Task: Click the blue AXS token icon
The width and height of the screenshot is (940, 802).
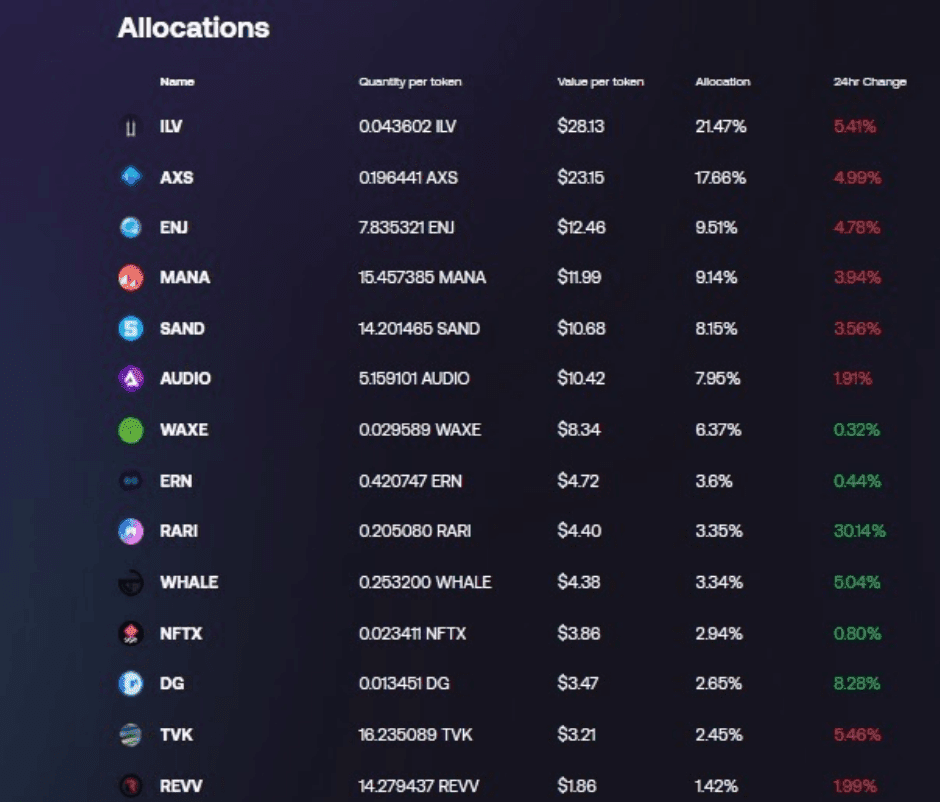Action: [x=131, y=177]
